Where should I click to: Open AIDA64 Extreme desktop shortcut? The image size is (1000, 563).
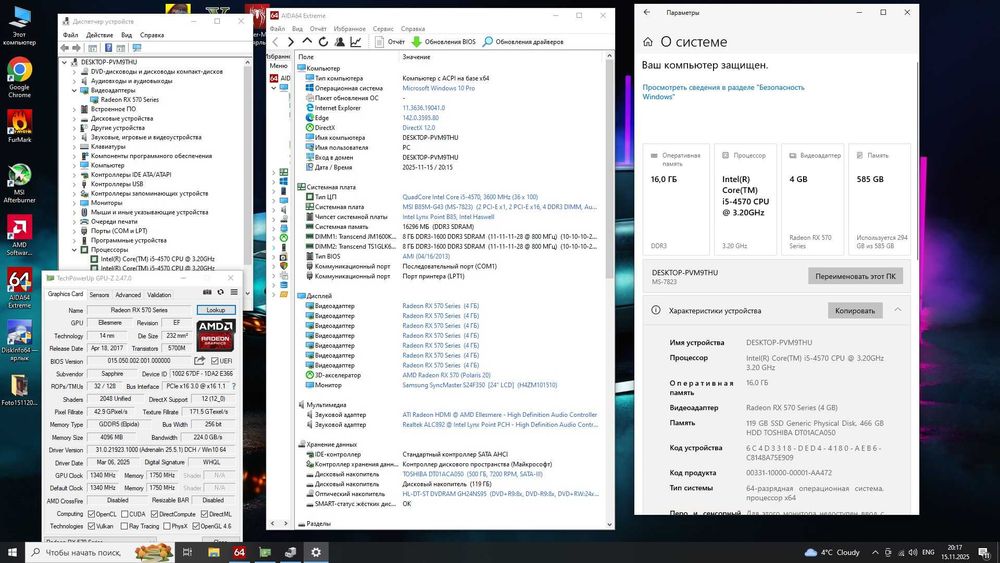coord(20,288)
